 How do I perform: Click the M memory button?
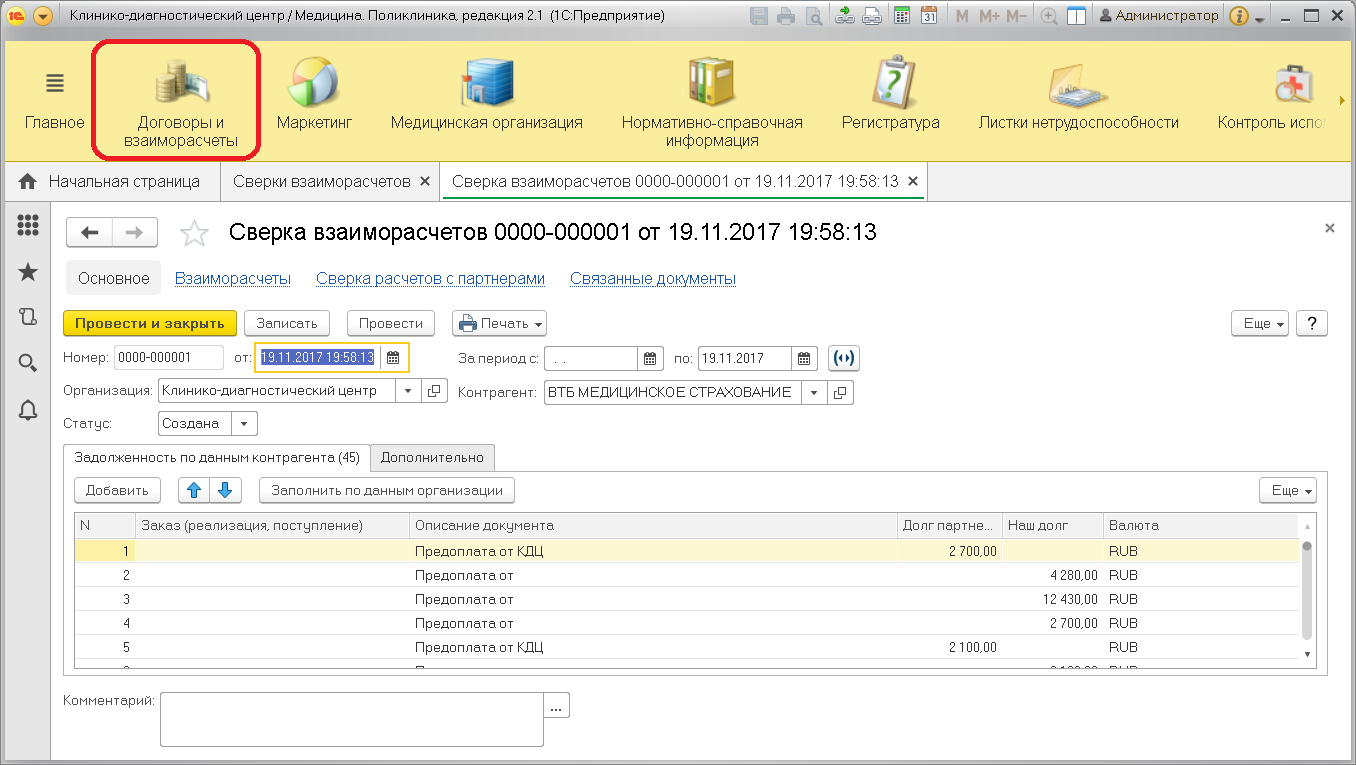pos(961,16)
